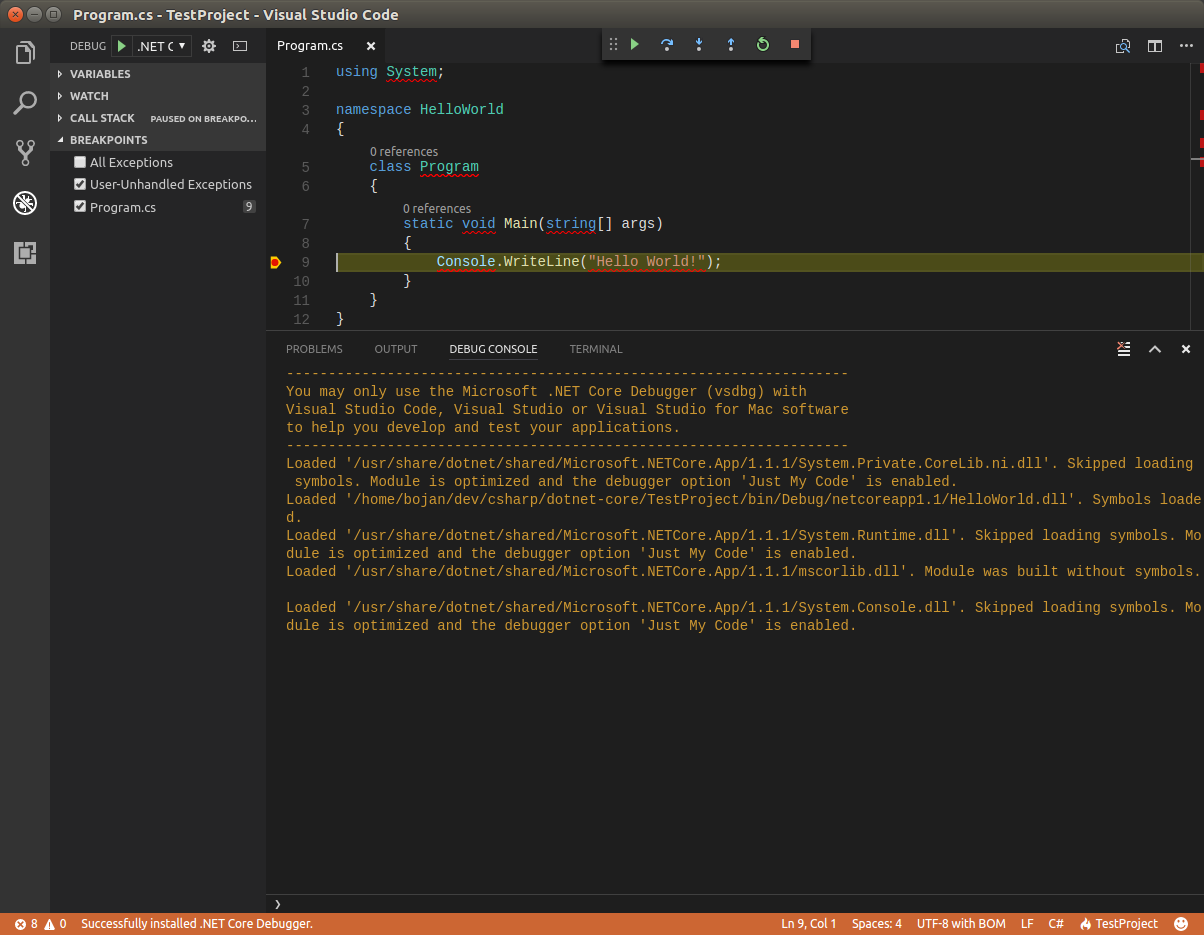The height and width of the screenshot is (935, 1204).
Task: Restart the debug session
Action: [x=763, y=45]
